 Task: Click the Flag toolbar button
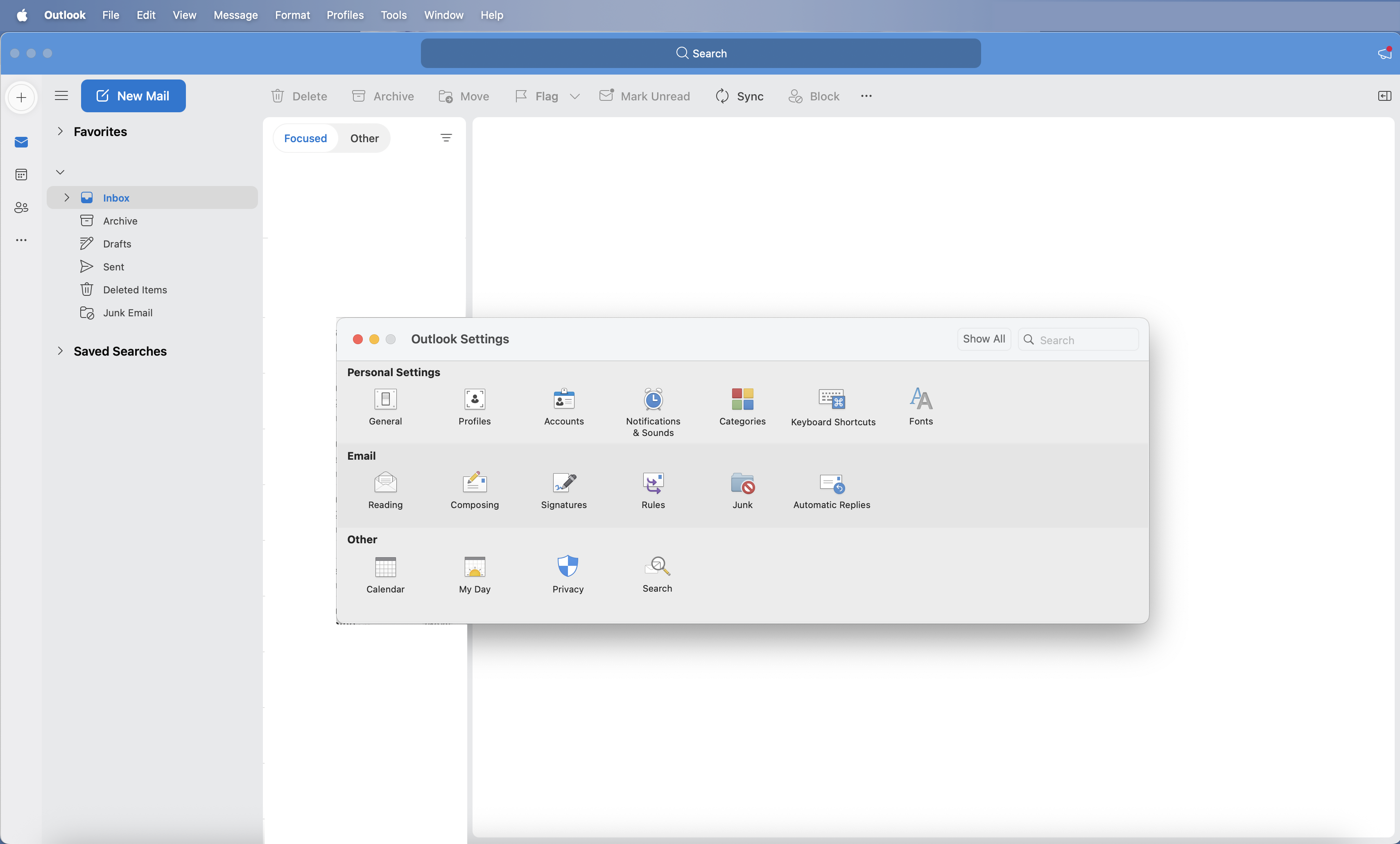[x=537, y=96]
